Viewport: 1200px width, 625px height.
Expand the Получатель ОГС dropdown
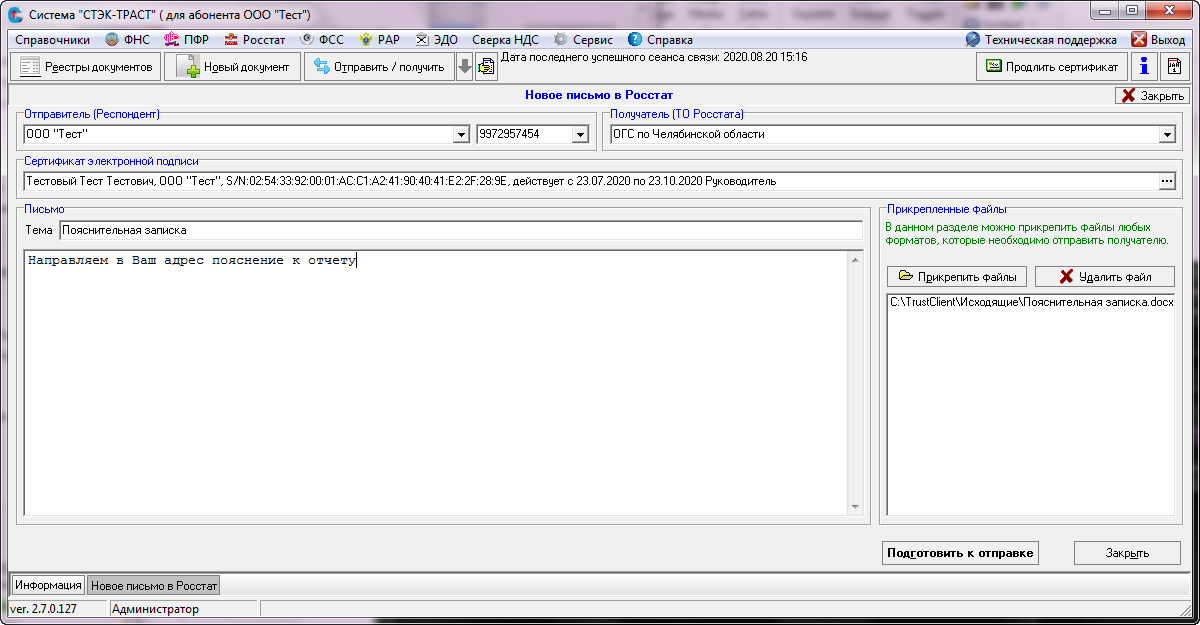point(1167,134)
